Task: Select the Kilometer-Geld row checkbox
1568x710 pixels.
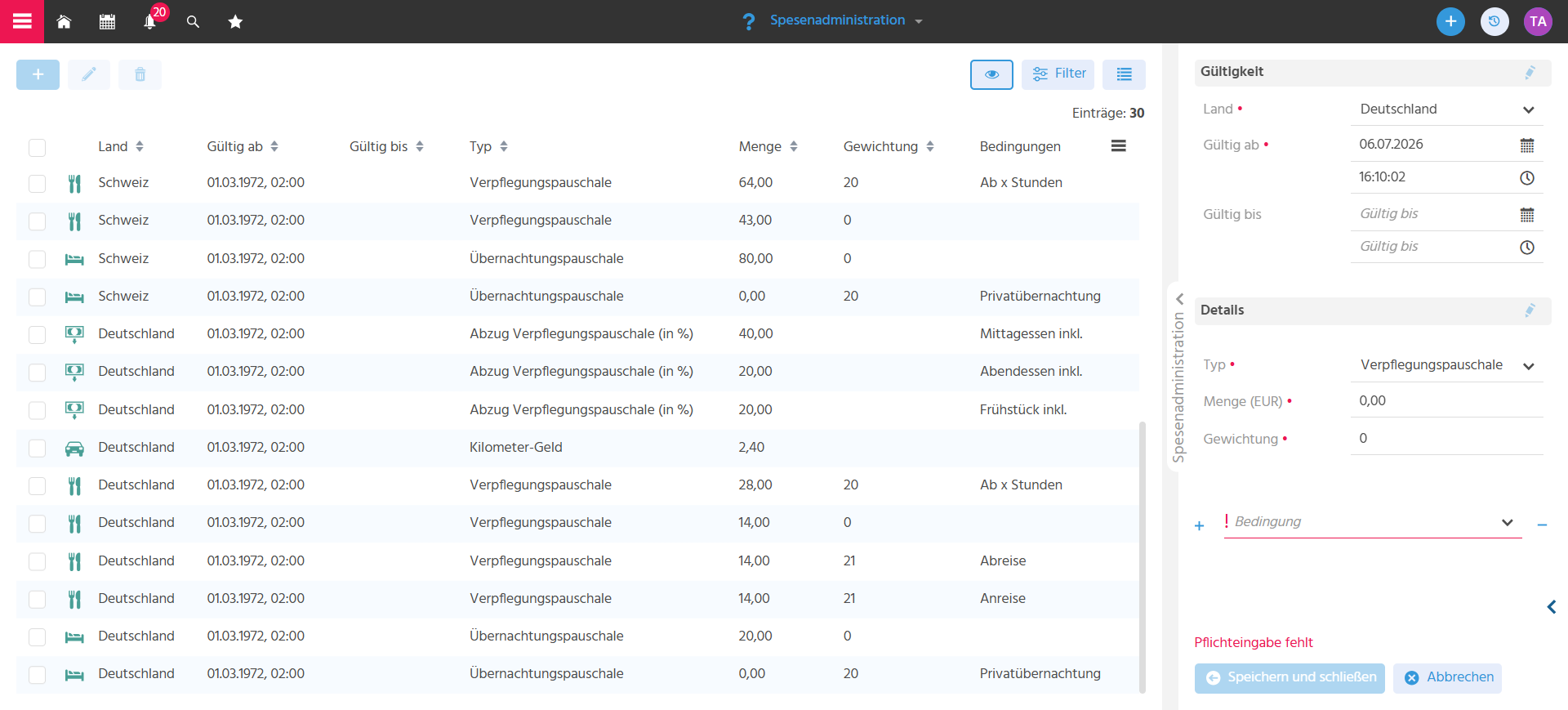Action: (x=37, y=448)
